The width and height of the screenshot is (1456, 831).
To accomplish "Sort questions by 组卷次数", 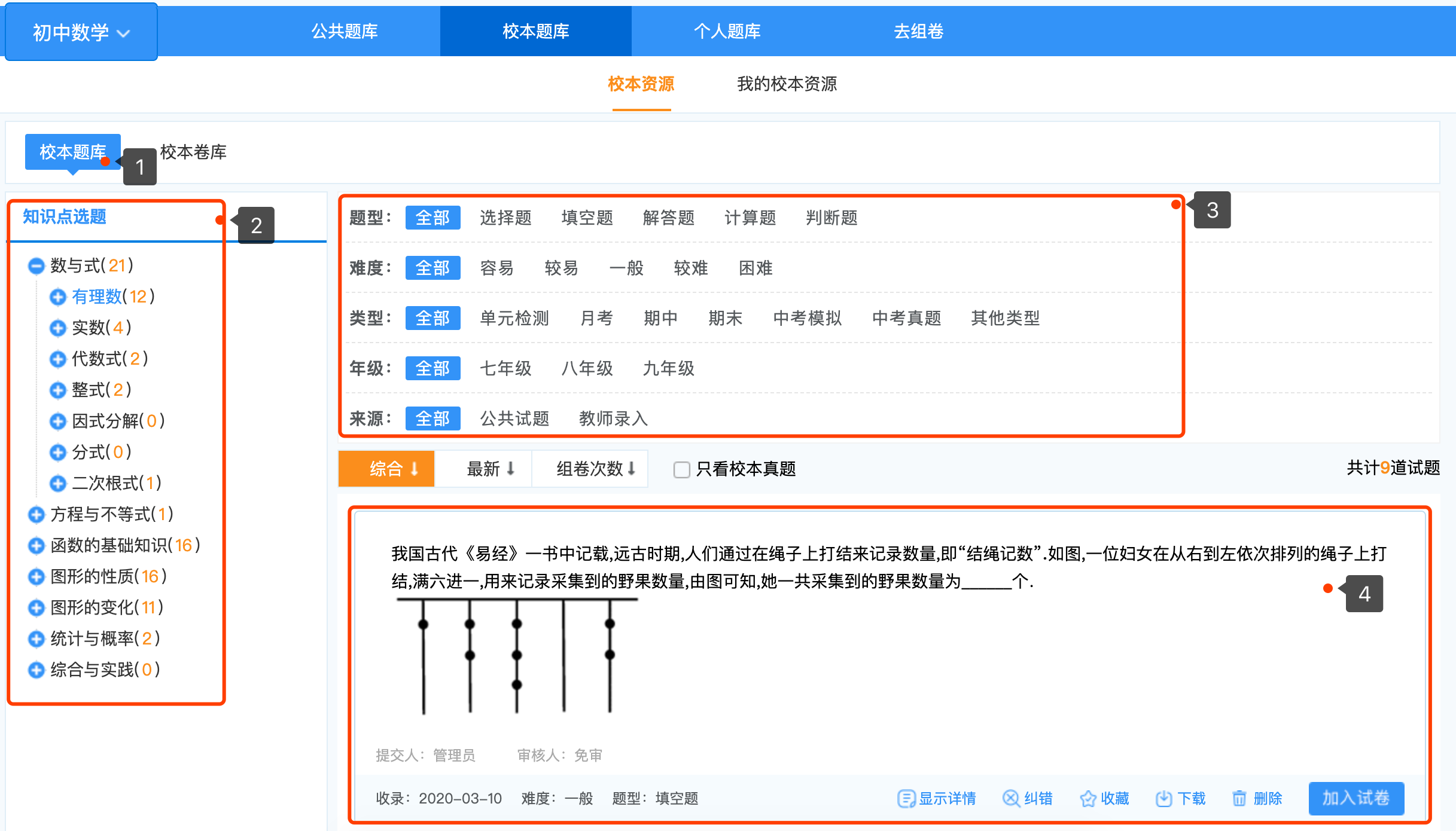I will (595, 469).
